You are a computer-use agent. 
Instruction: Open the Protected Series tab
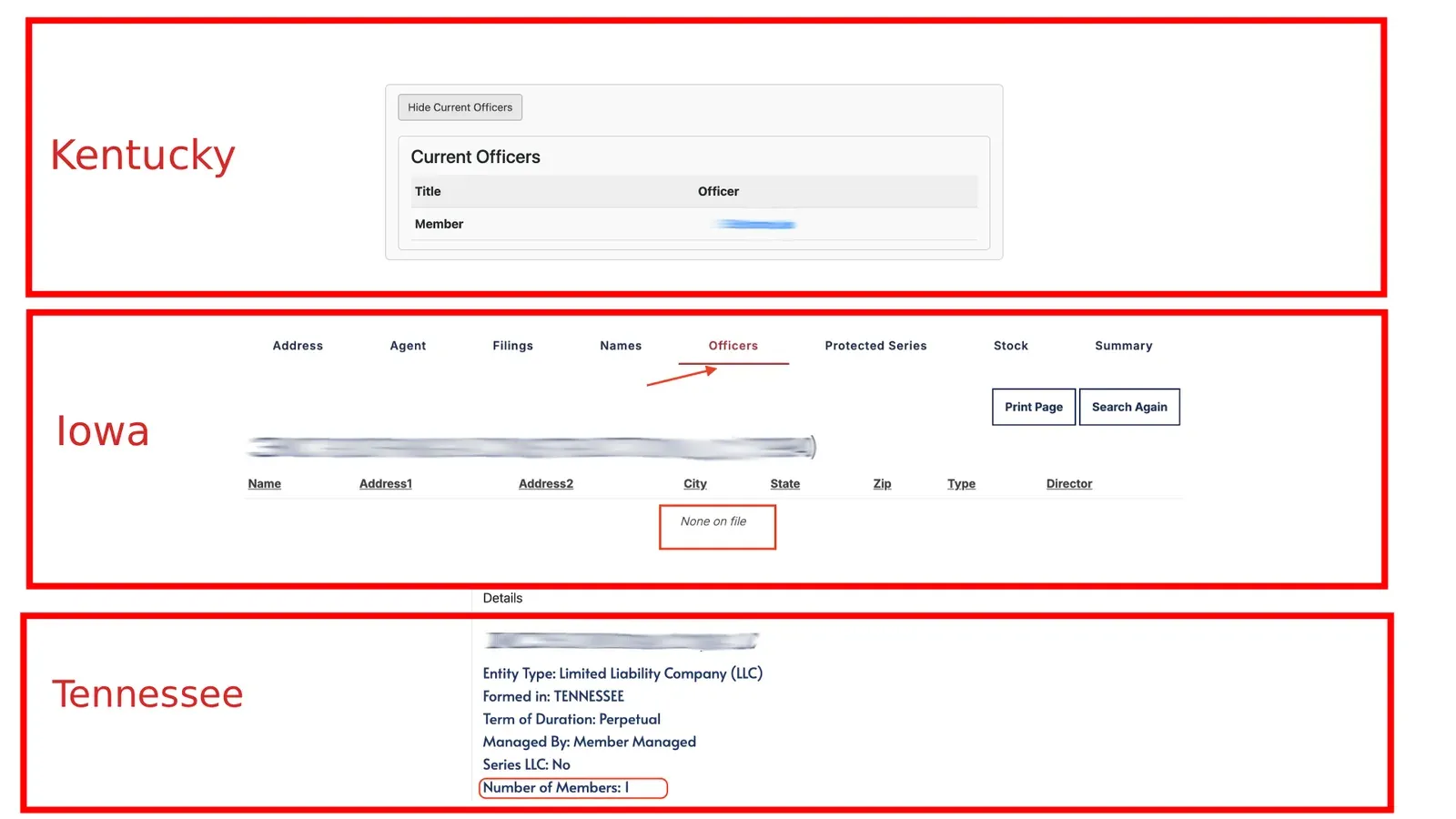click(875, 346)
